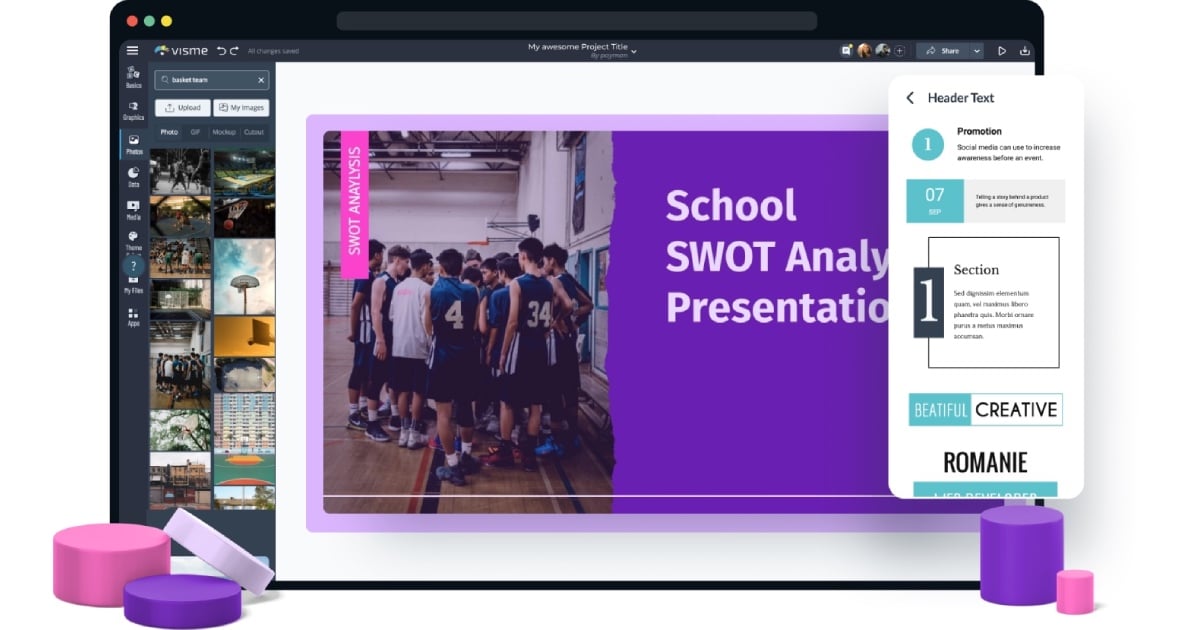The height and width of the screenshot is (630, 1200).
Task: Open the hamburger menu in Visme
Action: pyautogui.click(x=132, y=51)
